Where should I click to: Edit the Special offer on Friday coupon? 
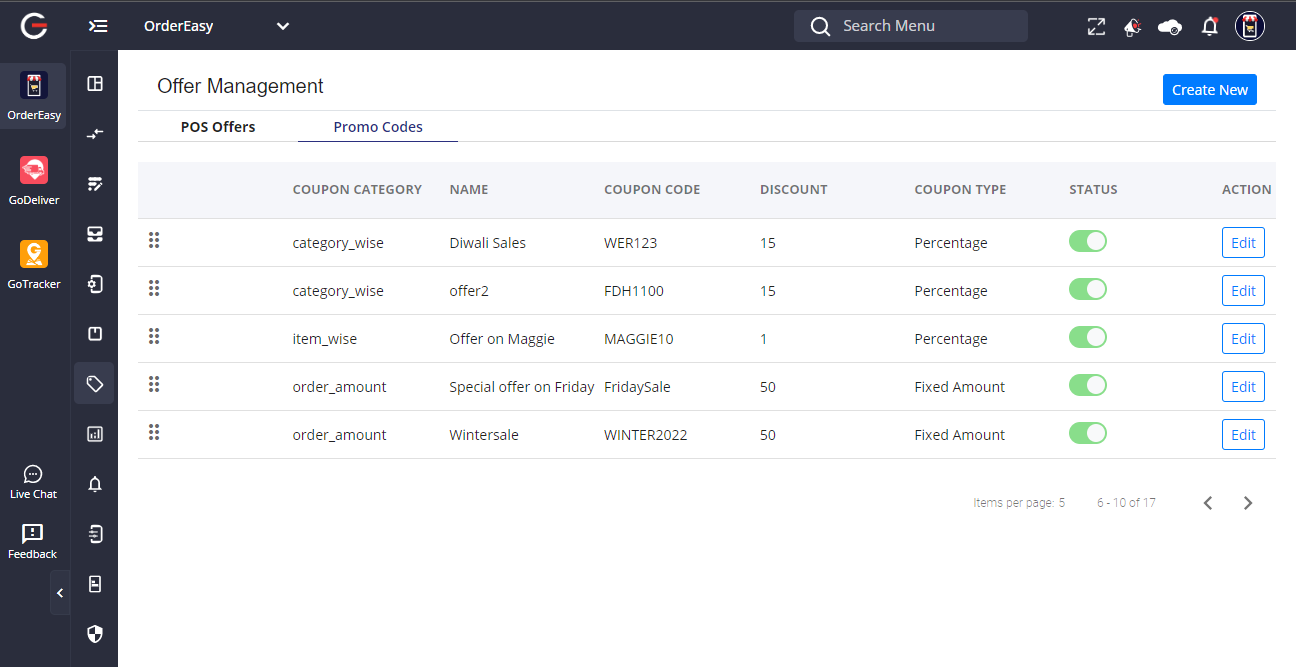point(1243,387)
